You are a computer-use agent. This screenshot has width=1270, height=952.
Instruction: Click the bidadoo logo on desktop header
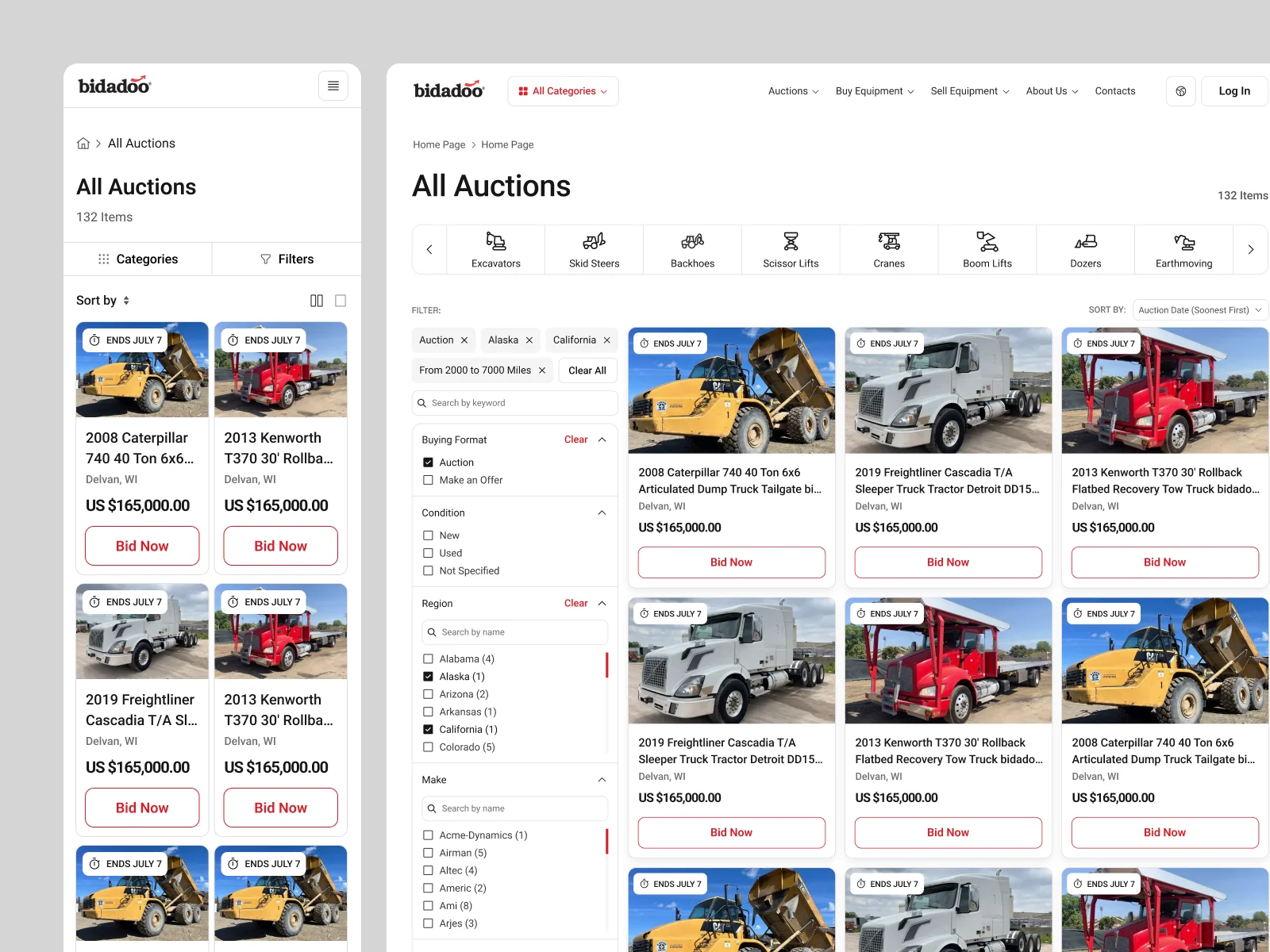pos(449,90)
